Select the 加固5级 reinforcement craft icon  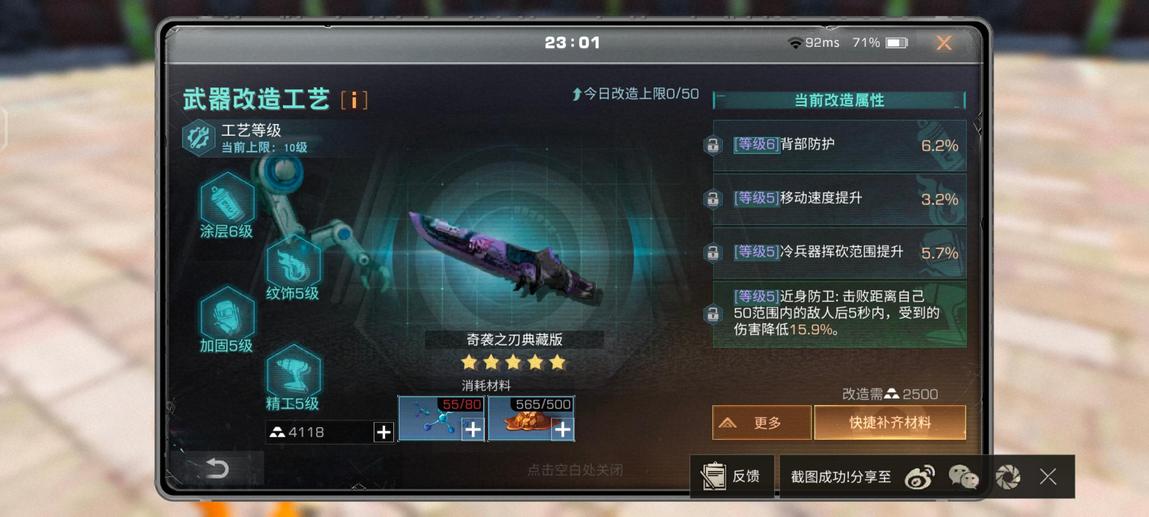pyautogui.click(x=227, y=313)
